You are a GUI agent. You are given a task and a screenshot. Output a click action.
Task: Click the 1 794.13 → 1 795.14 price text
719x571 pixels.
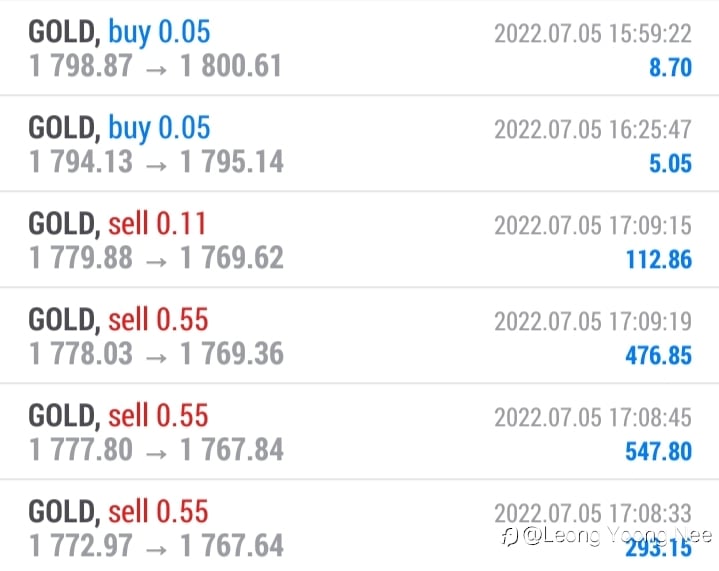(156, 162)
